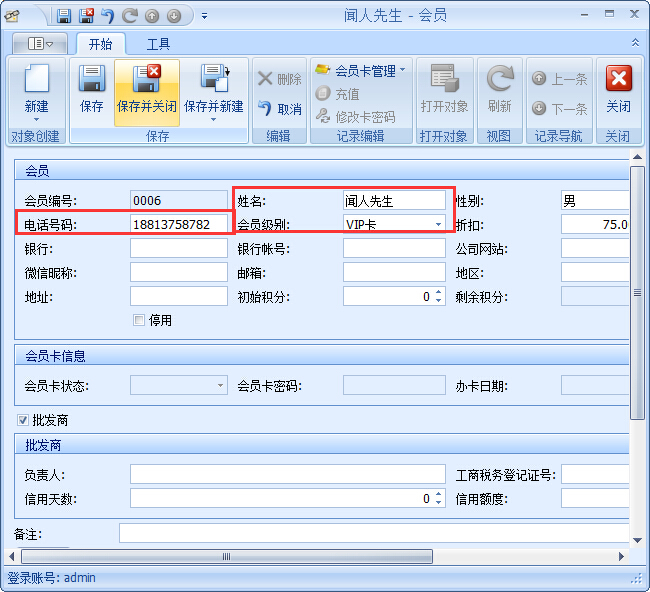Increase 初始积分 with the up spinner

click(x=439, y=292)
